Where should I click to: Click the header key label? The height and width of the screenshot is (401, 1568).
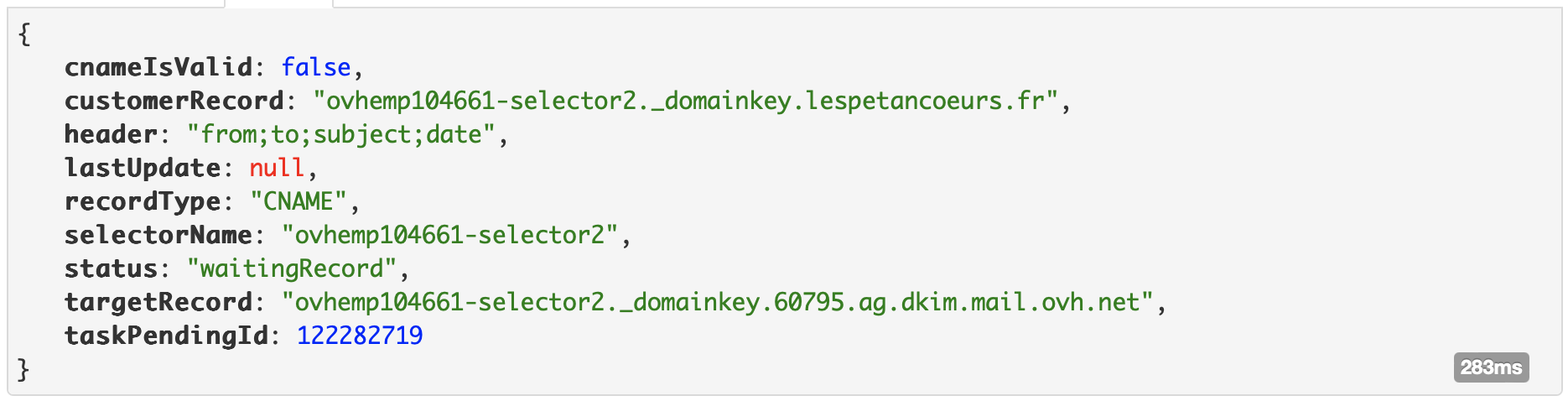[112, 134]
